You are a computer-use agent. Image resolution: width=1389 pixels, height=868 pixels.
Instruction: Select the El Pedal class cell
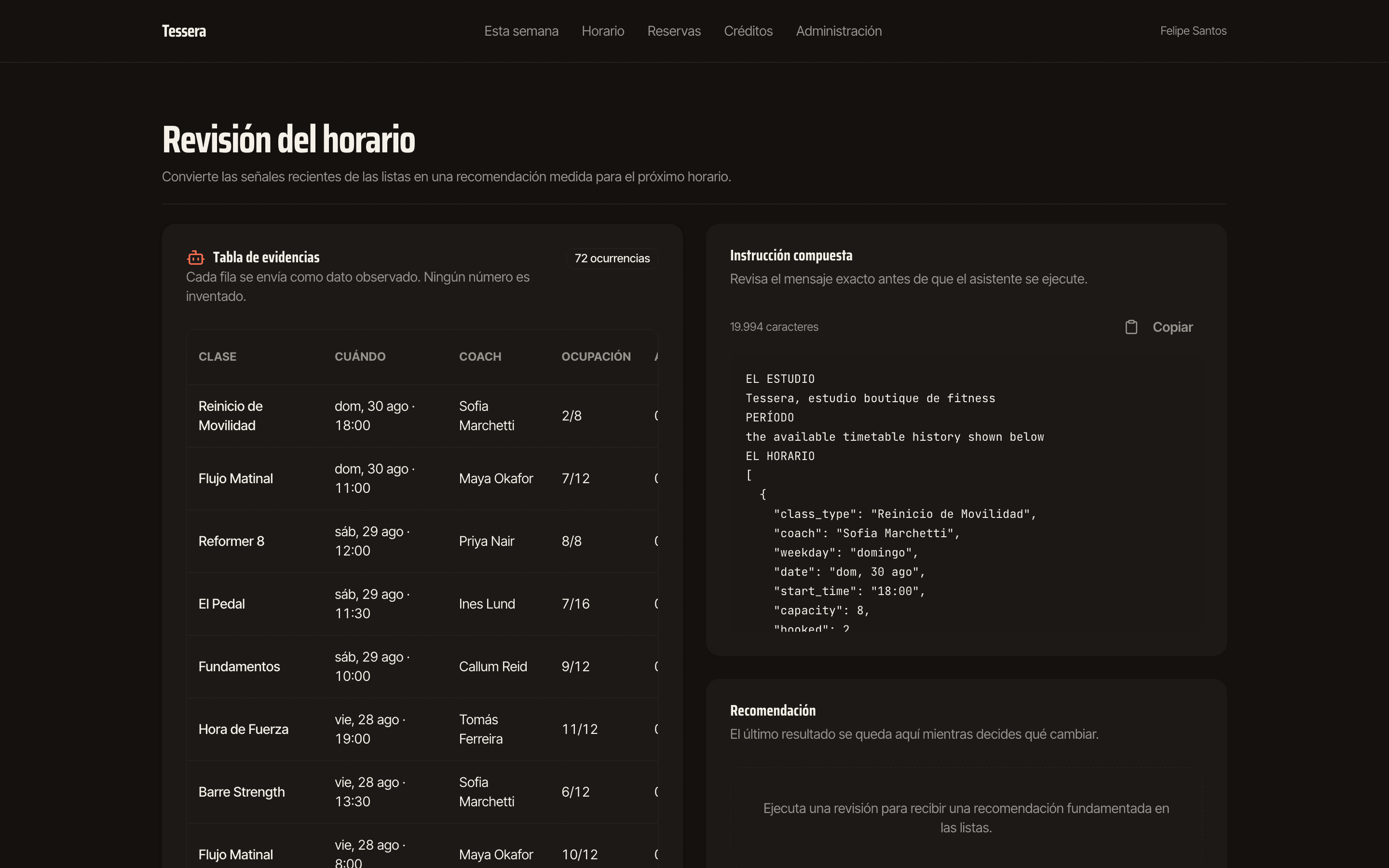[x=221, y=604]
